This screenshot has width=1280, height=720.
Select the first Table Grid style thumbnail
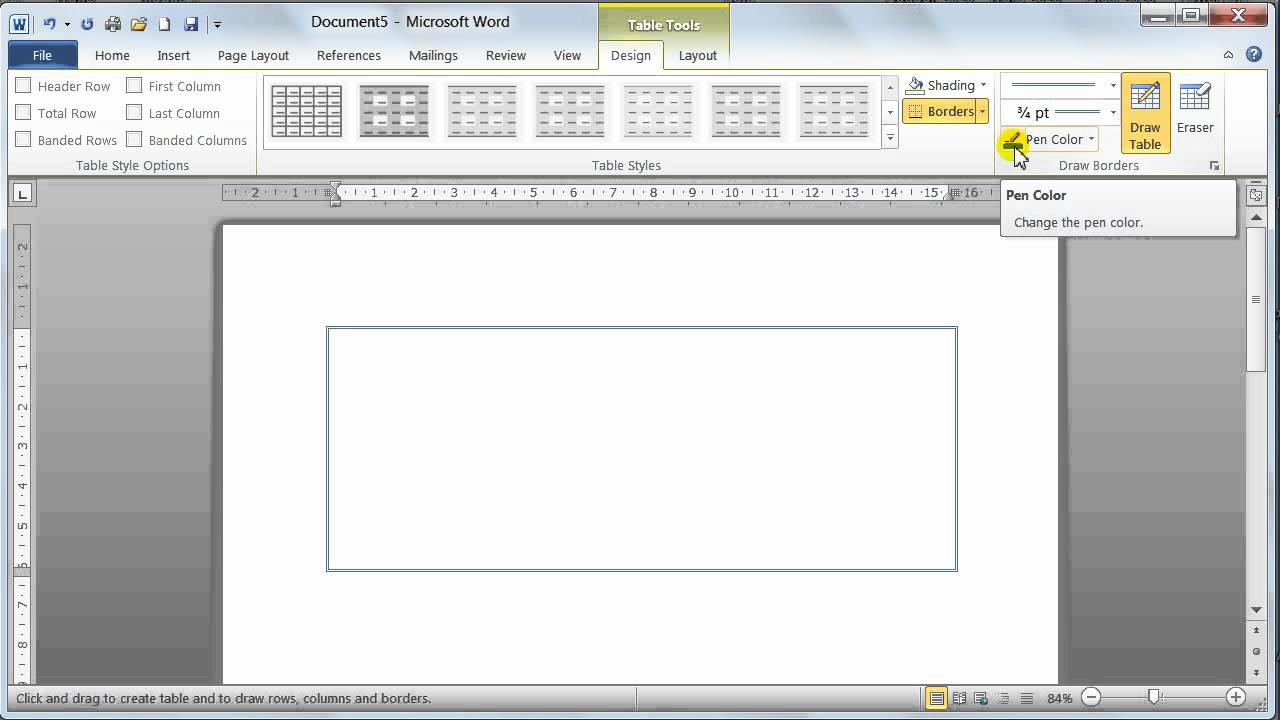point(307,111)
